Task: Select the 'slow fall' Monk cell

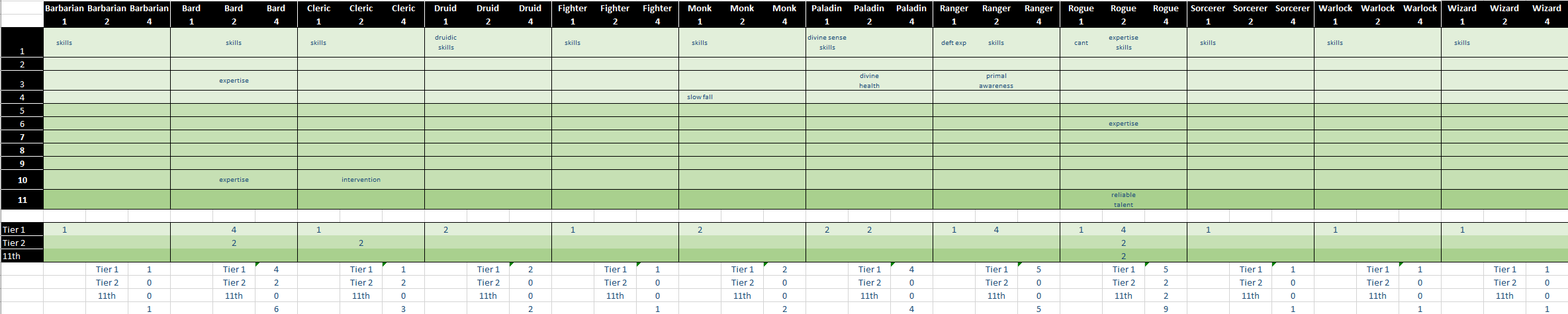Action: (700, 97)
